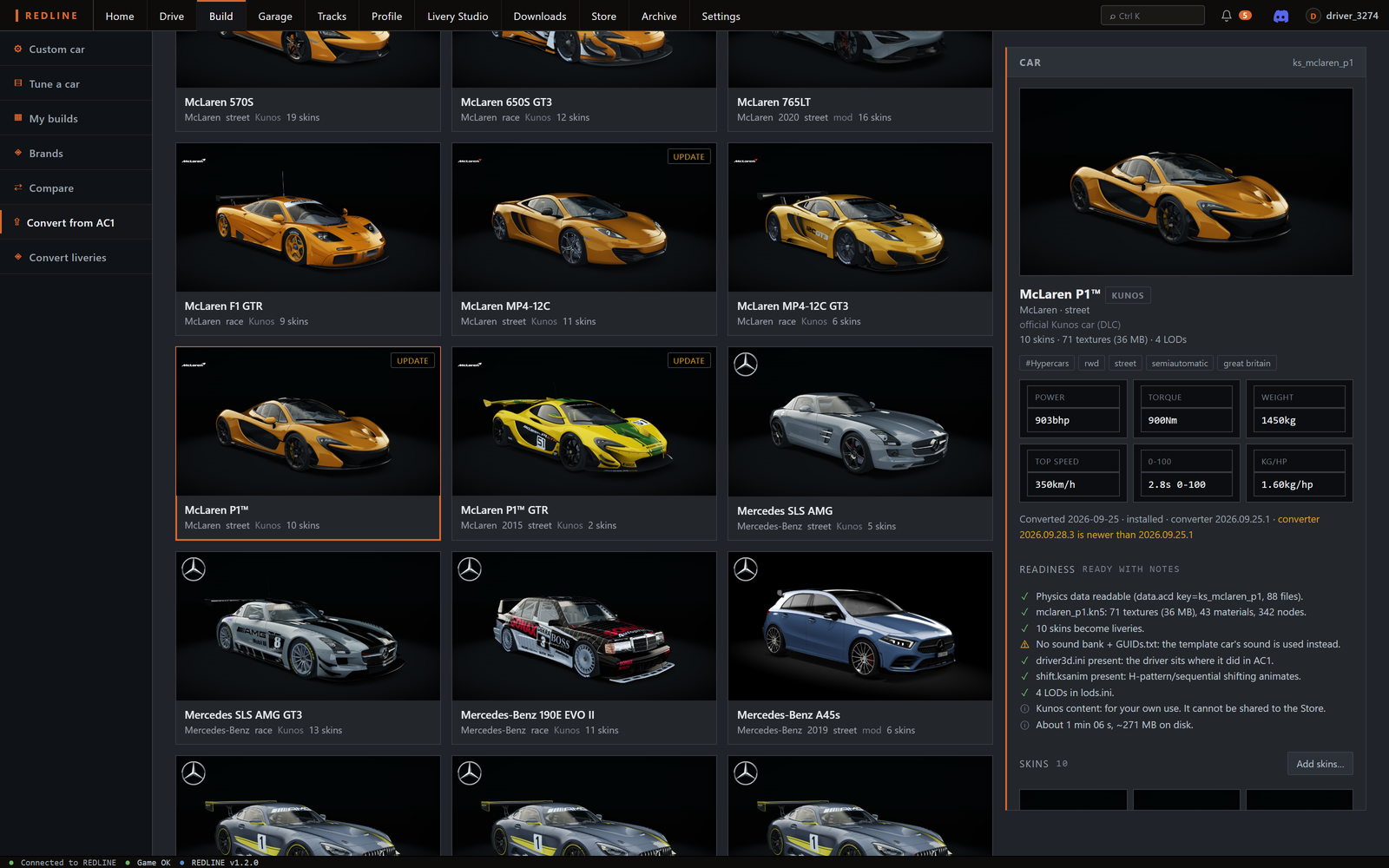Click the great britain tag
Viewport: 1389px width, 868px height.
click(x=1247, y=364)
